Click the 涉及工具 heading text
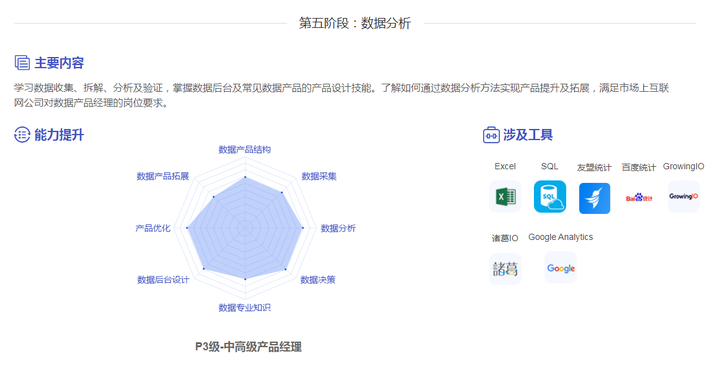The image size is (720, 372). (528, 135)
